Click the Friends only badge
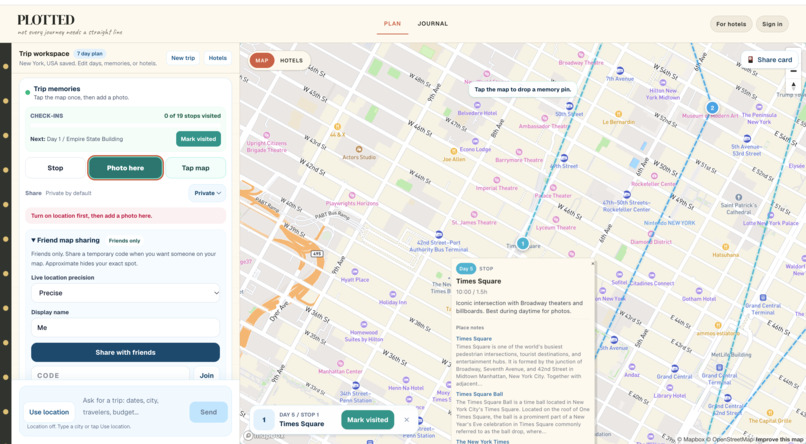The image size is (806, 444). (124, 240)
